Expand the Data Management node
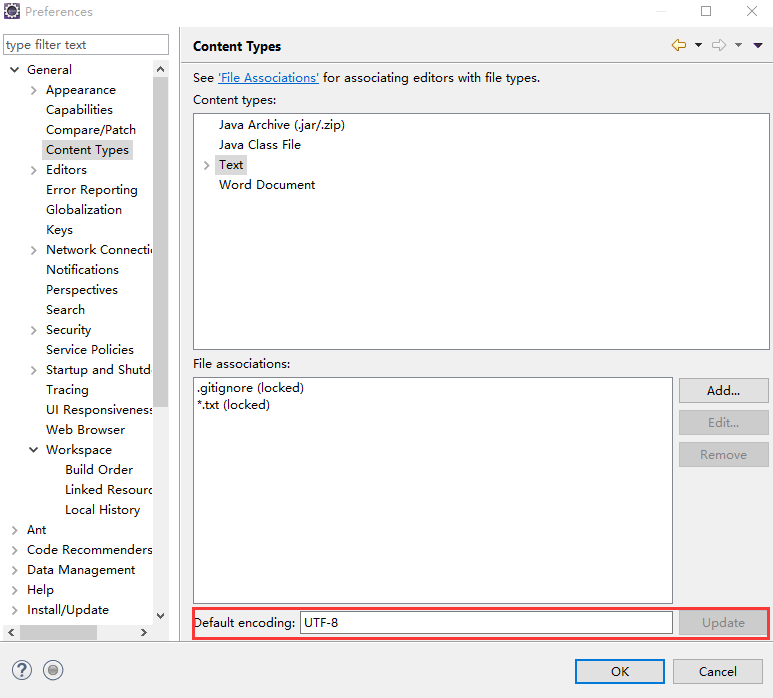Image resolution: width=773 pixels, height=698 pixels. tap(15, 570)
